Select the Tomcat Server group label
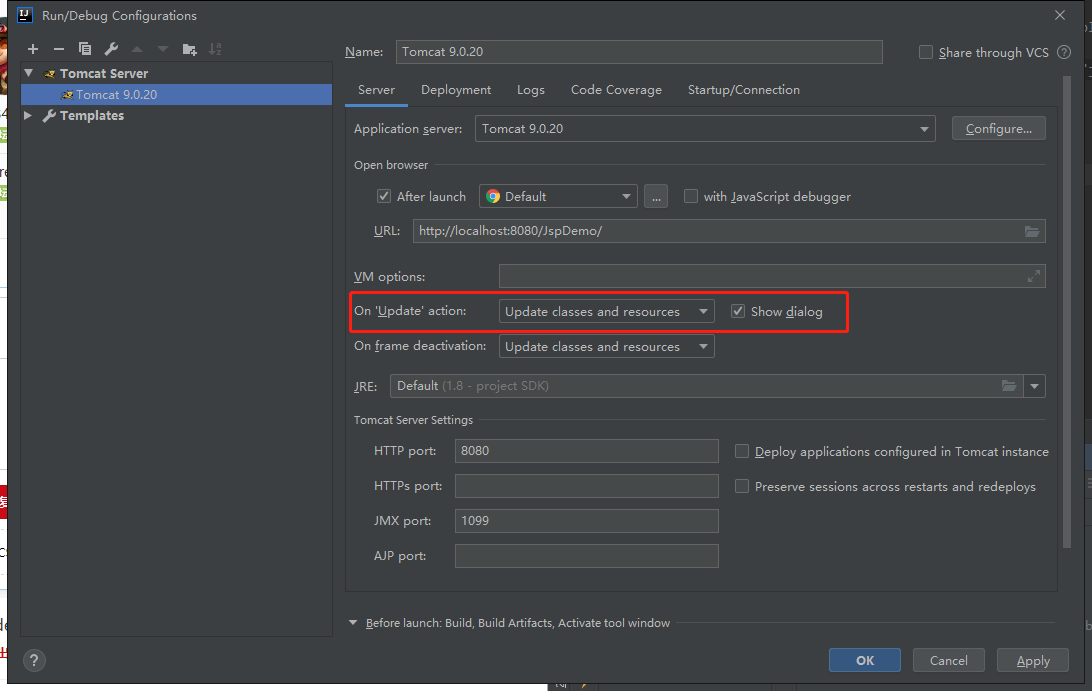 click(x=104, y=73)
